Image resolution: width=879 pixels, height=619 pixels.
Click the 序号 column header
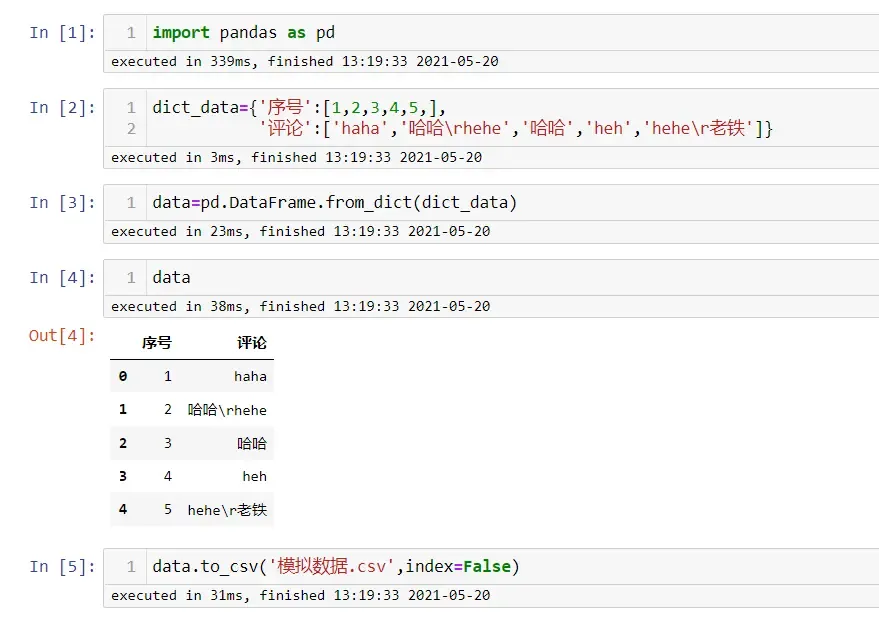156,343
